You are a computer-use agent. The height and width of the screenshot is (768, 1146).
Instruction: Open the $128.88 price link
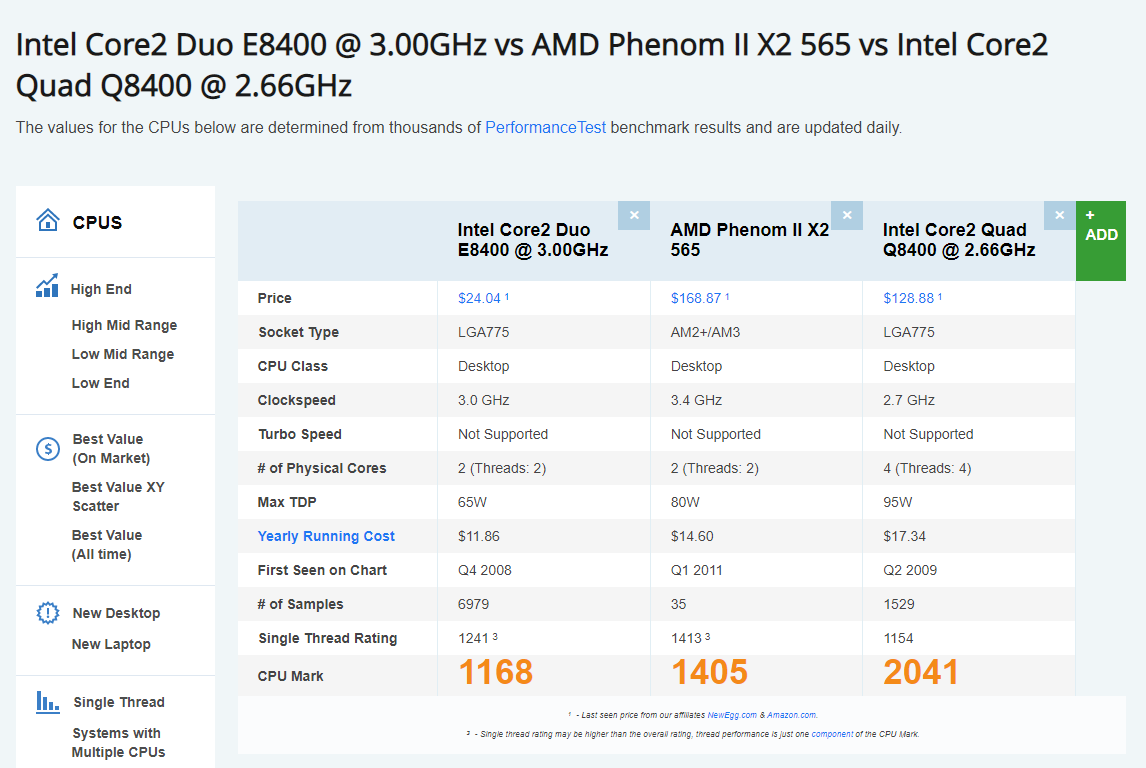pos(908,298)
